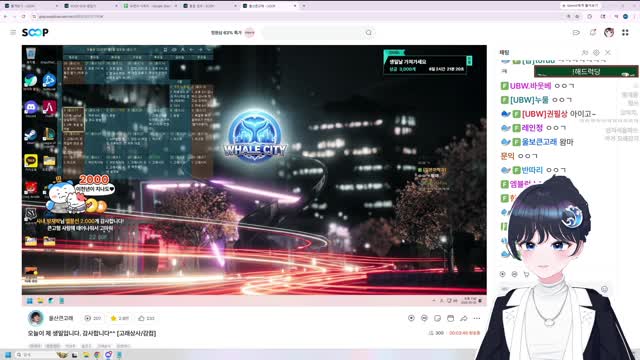Open chat user list icon

585,52
